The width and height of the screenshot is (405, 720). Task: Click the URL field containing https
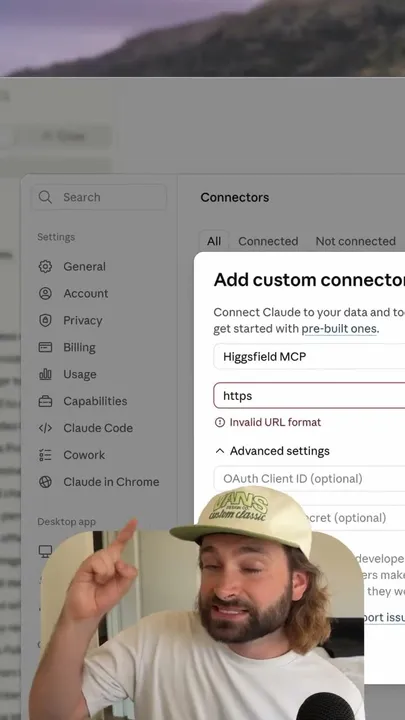point(309,396)
